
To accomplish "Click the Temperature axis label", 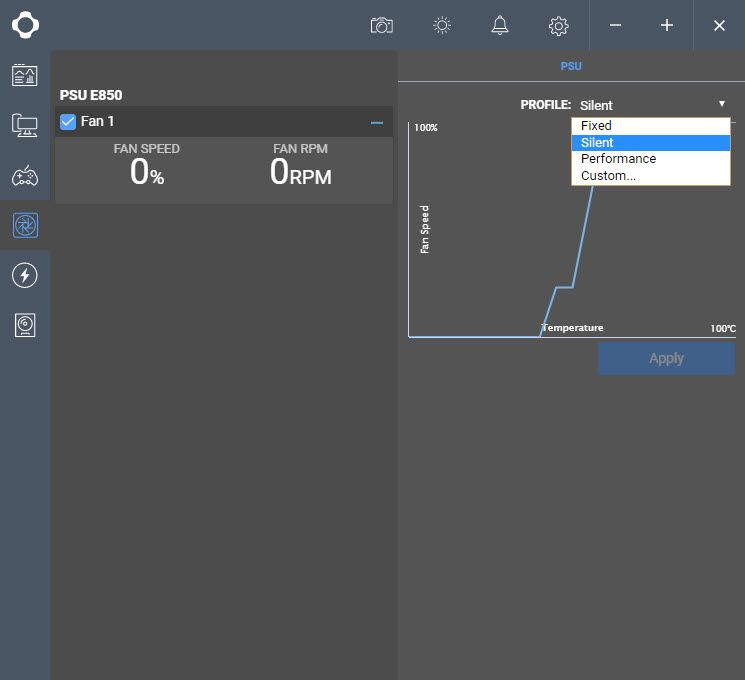I will point(573,328).
